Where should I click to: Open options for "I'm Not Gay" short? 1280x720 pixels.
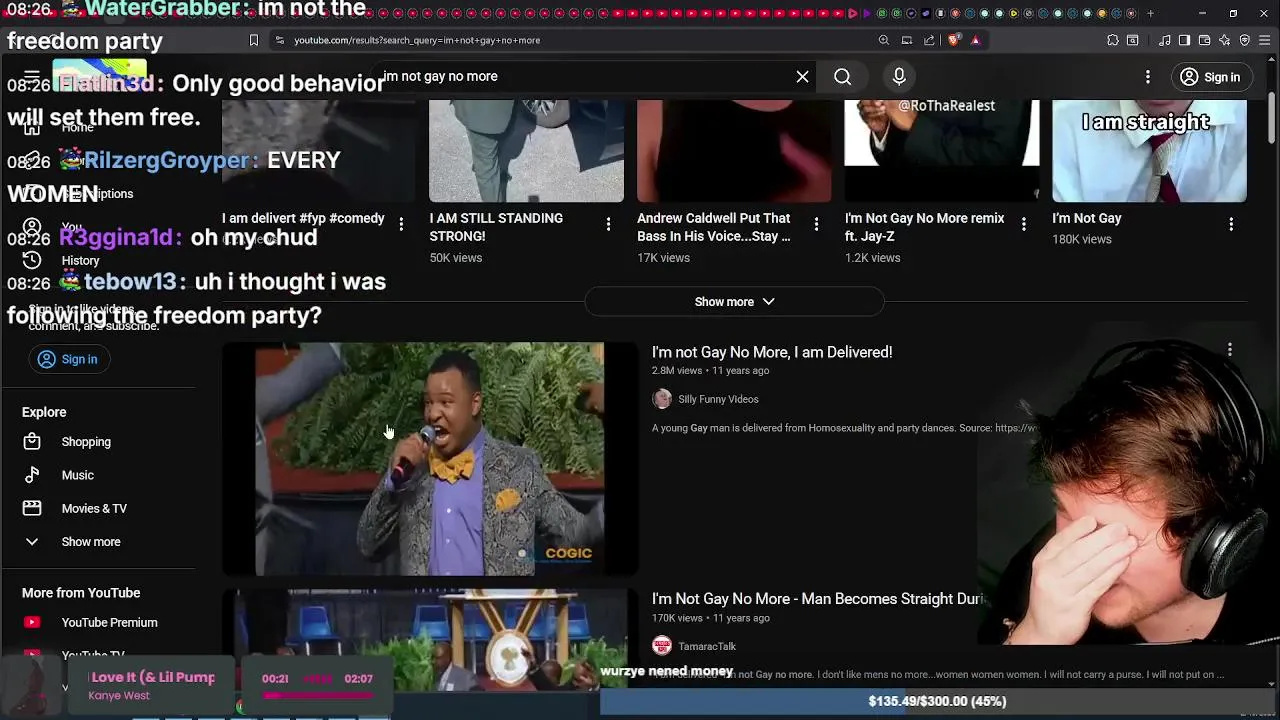tap(1231, 225)
